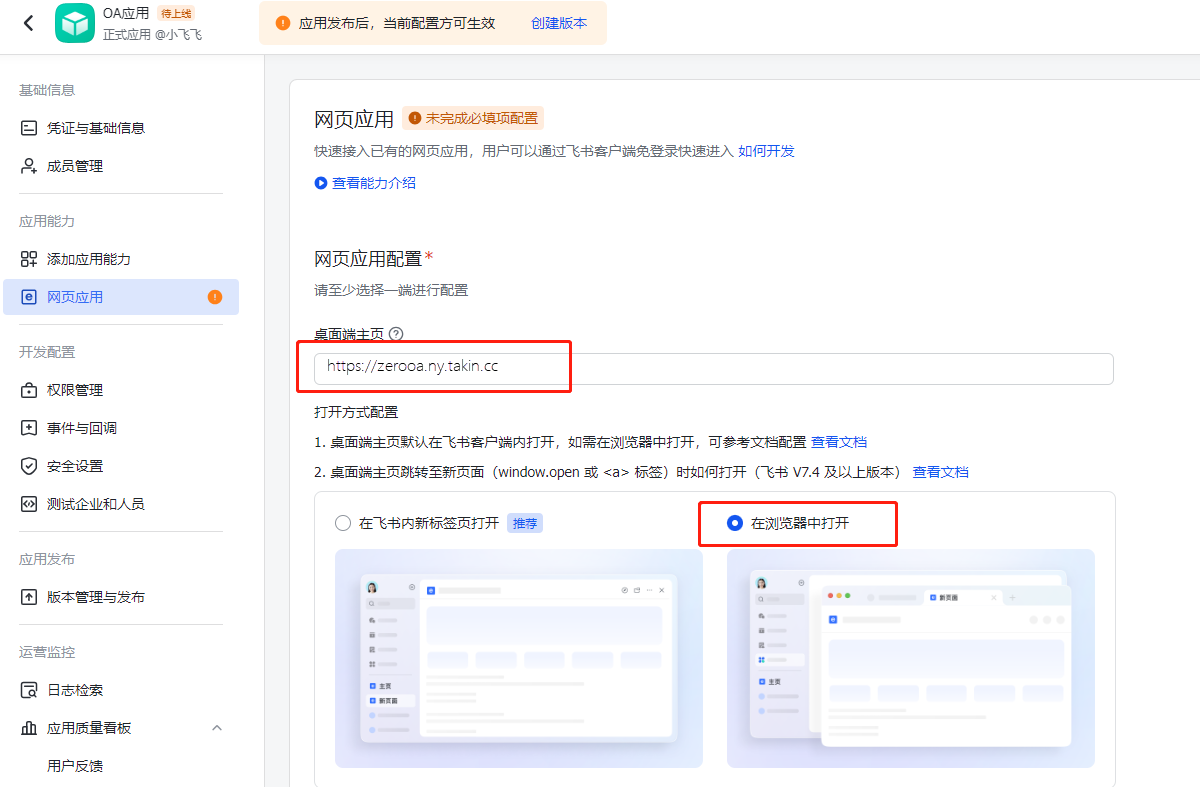Click the 版本管理与发布 upload icon

pyautogui.click(x=29, y=597)
